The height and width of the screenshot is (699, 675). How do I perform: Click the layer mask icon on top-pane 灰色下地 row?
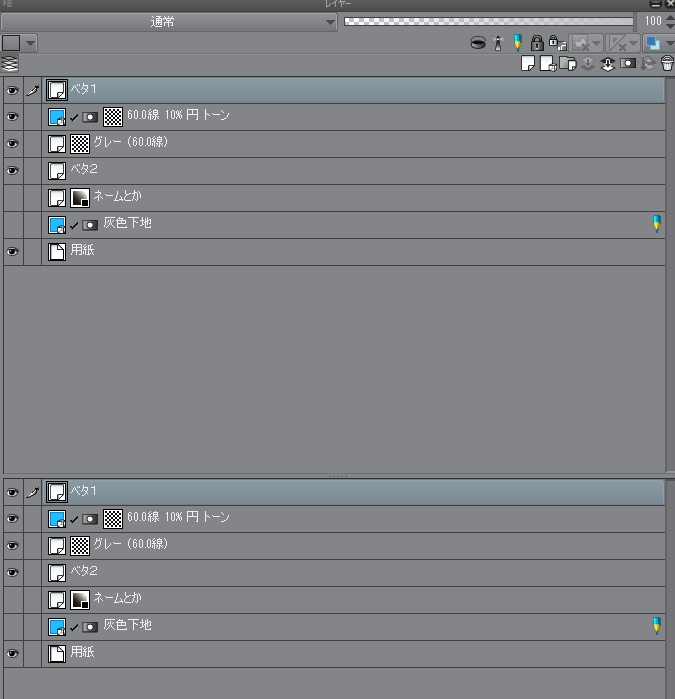[90, 225]
